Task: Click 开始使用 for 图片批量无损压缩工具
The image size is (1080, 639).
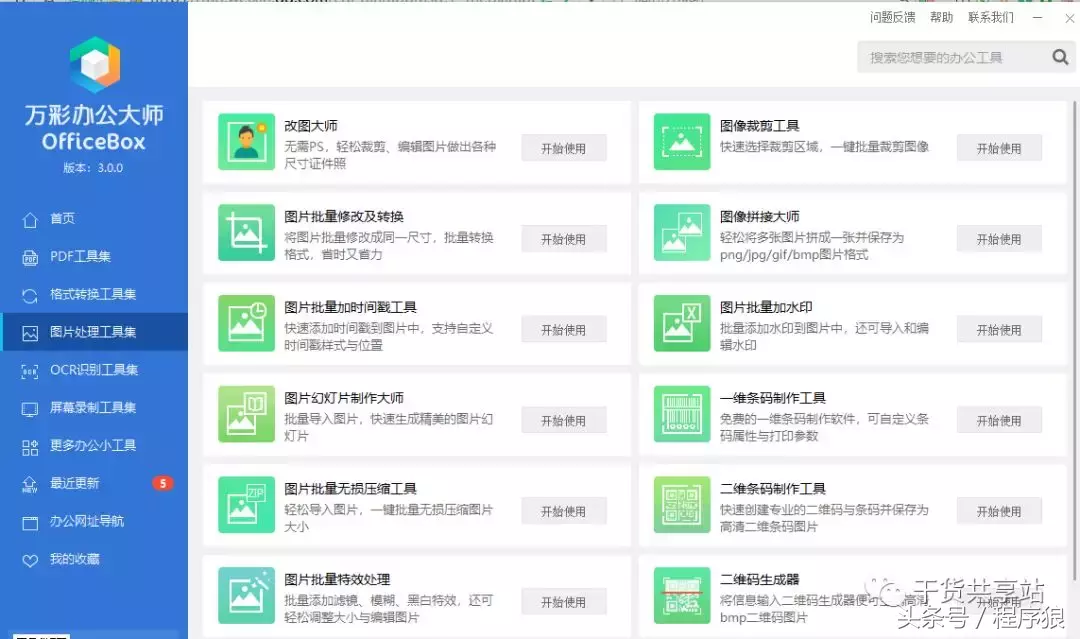Action: [563, 512]
